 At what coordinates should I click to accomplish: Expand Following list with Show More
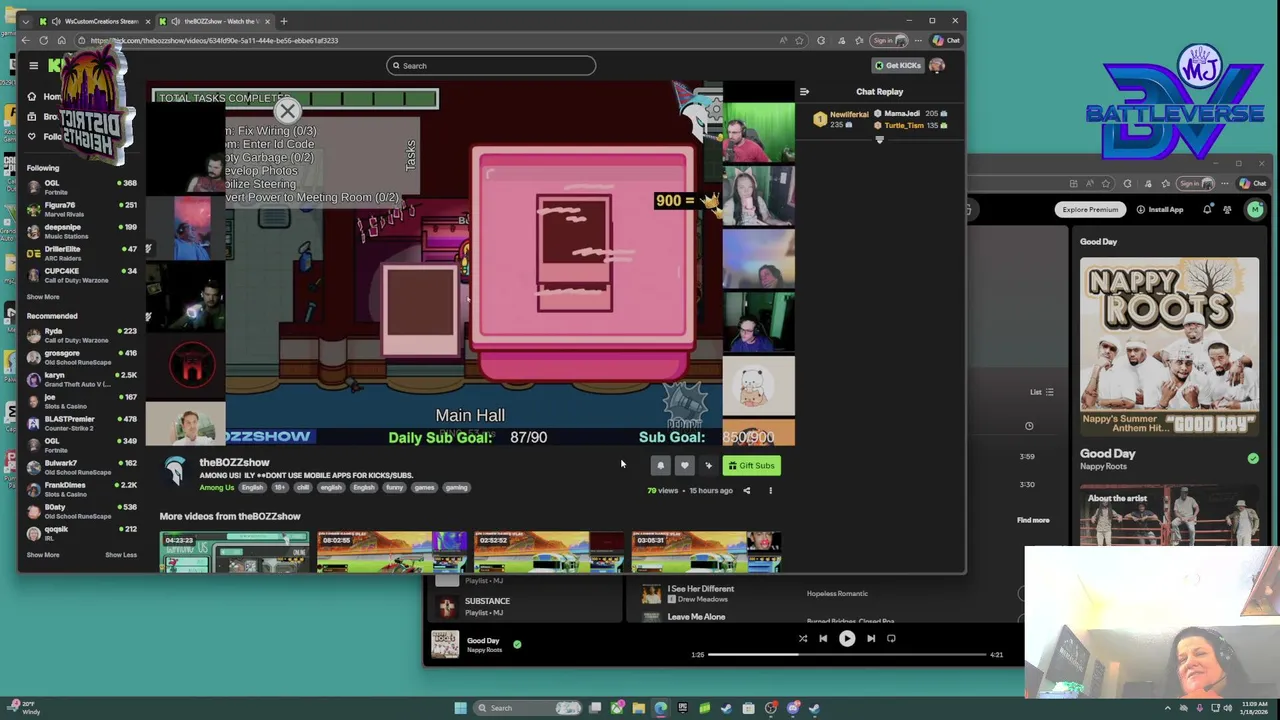point(43,297)
